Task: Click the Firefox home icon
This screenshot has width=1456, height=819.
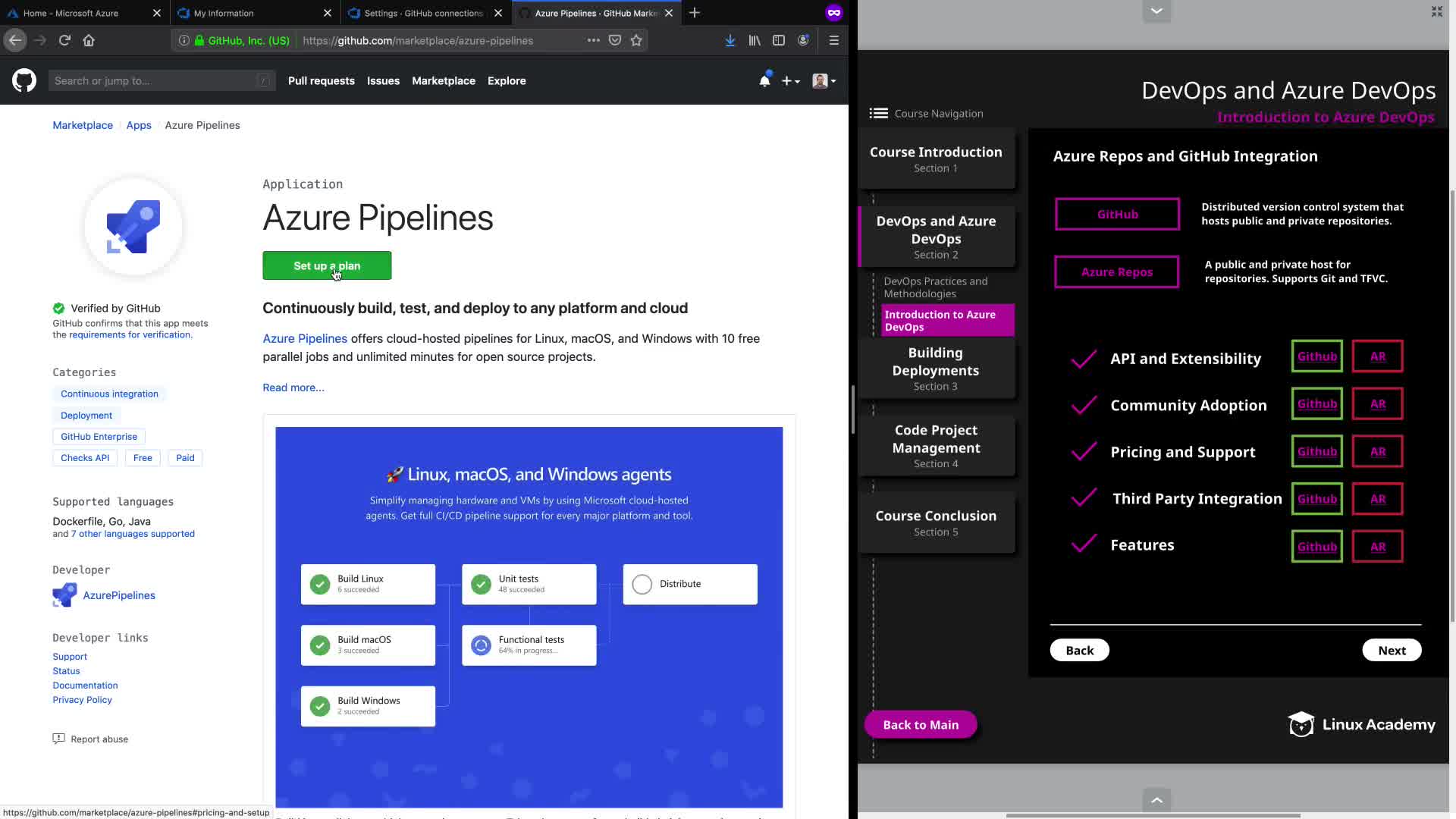Action: tap(89, 40)
